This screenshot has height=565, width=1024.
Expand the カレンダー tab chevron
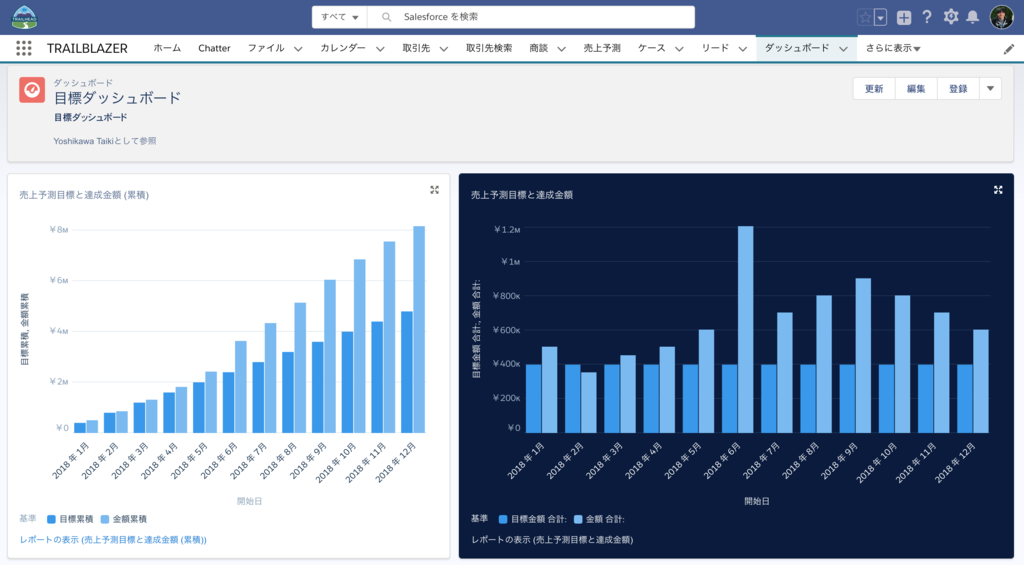(x=380, y=49)
